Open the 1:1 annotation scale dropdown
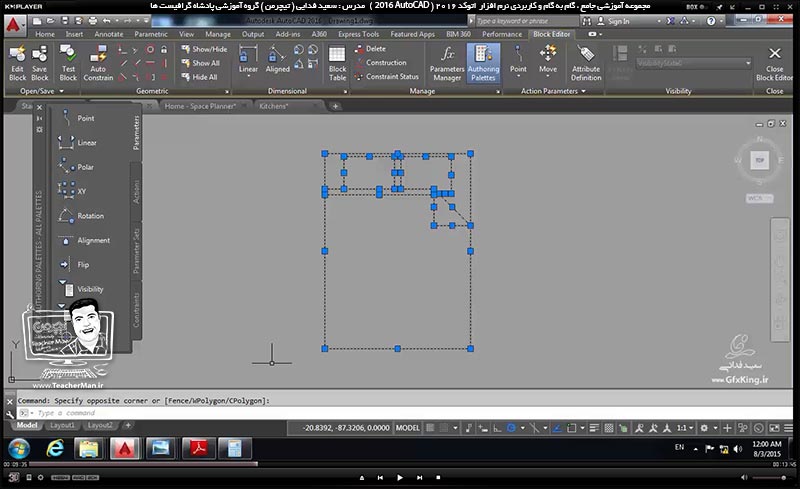The image size is (800, 489). pos(684,428)
